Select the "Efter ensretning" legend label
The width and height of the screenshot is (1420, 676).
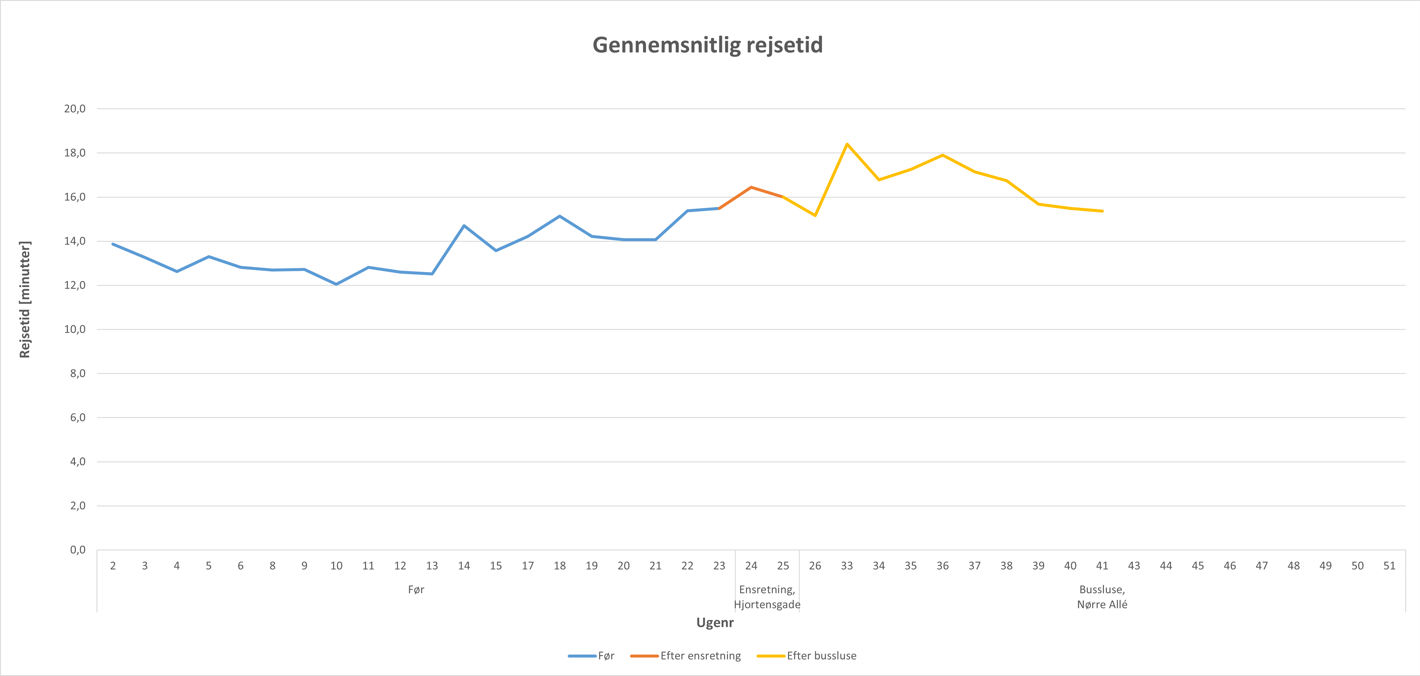[x=700, y=656]
